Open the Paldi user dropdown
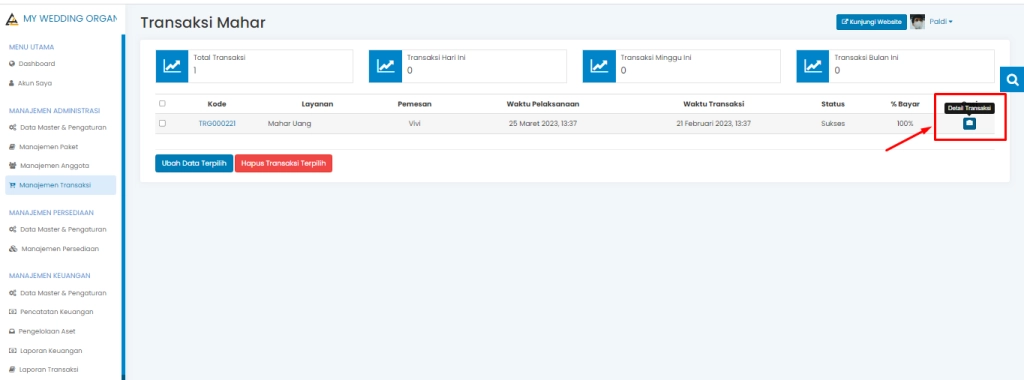This screenshot has width=1024, height=380. 941,22
